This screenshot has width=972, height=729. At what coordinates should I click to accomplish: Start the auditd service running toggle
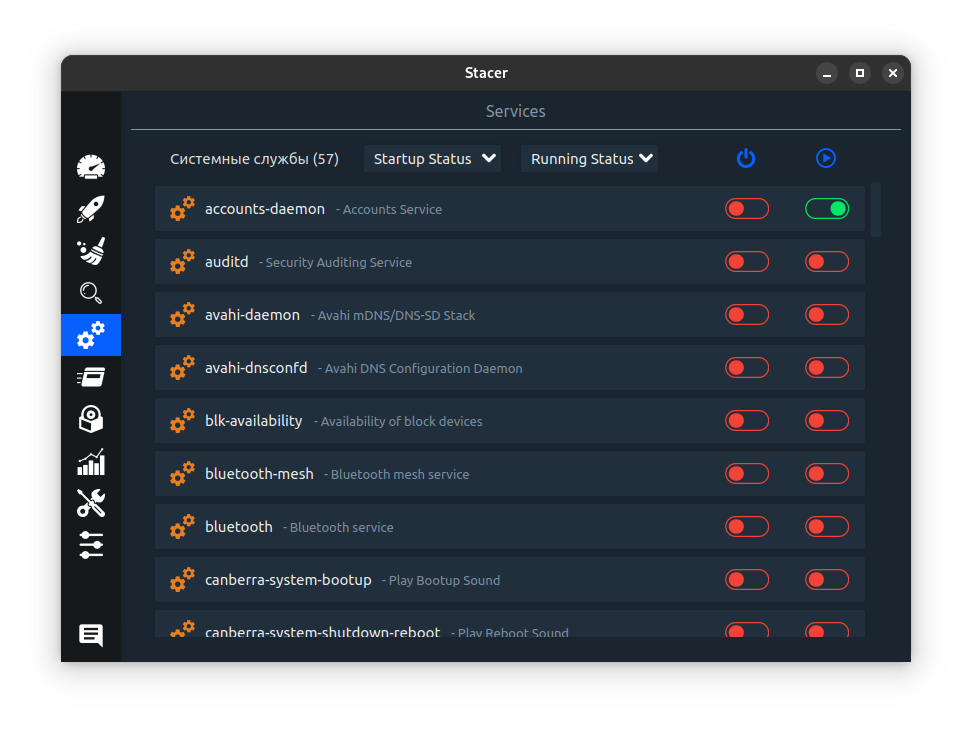827,262
